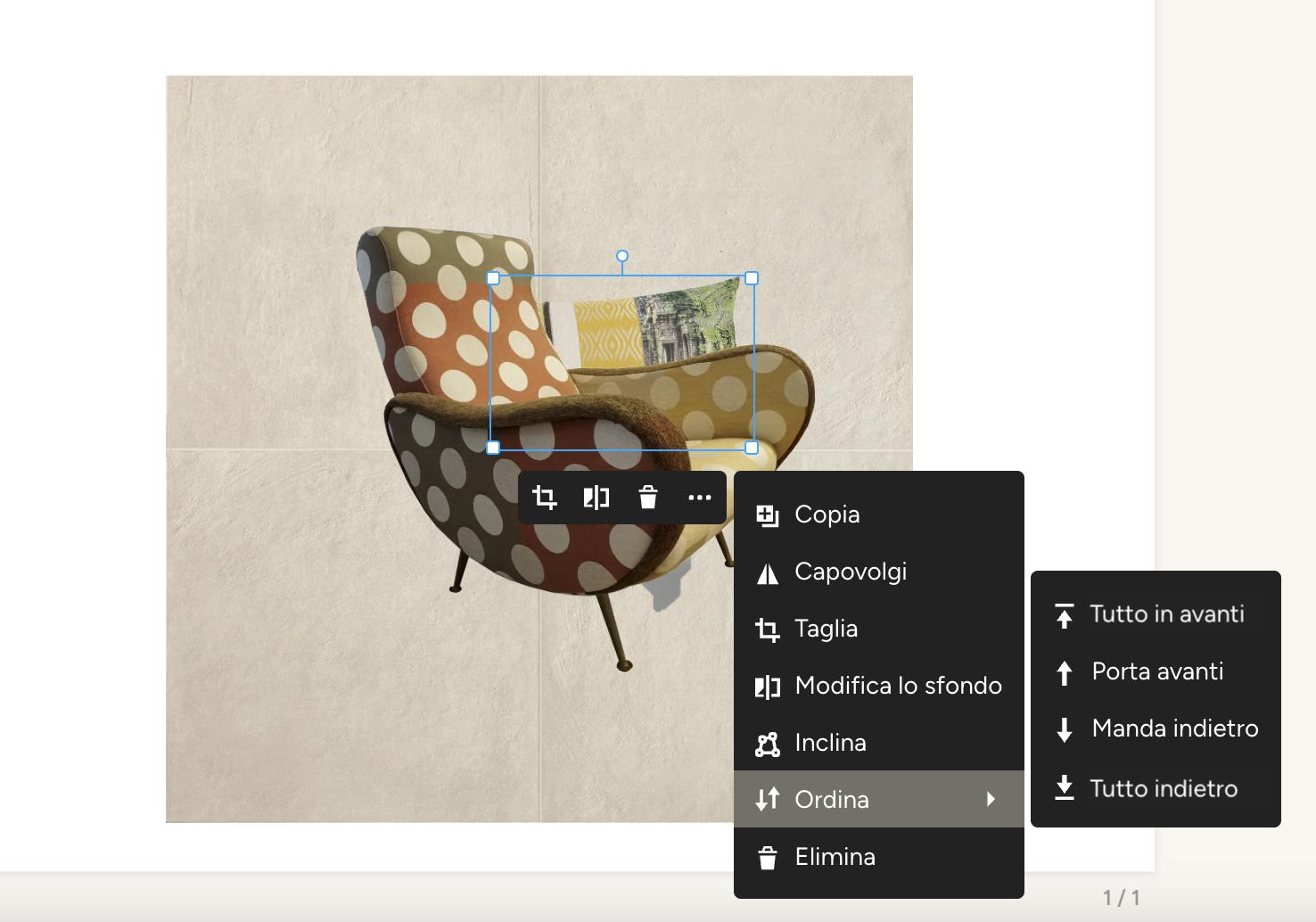Click the bottom-left selection resize handle
Viewport: 1316px width, 922px height.
tap(493, 448)
